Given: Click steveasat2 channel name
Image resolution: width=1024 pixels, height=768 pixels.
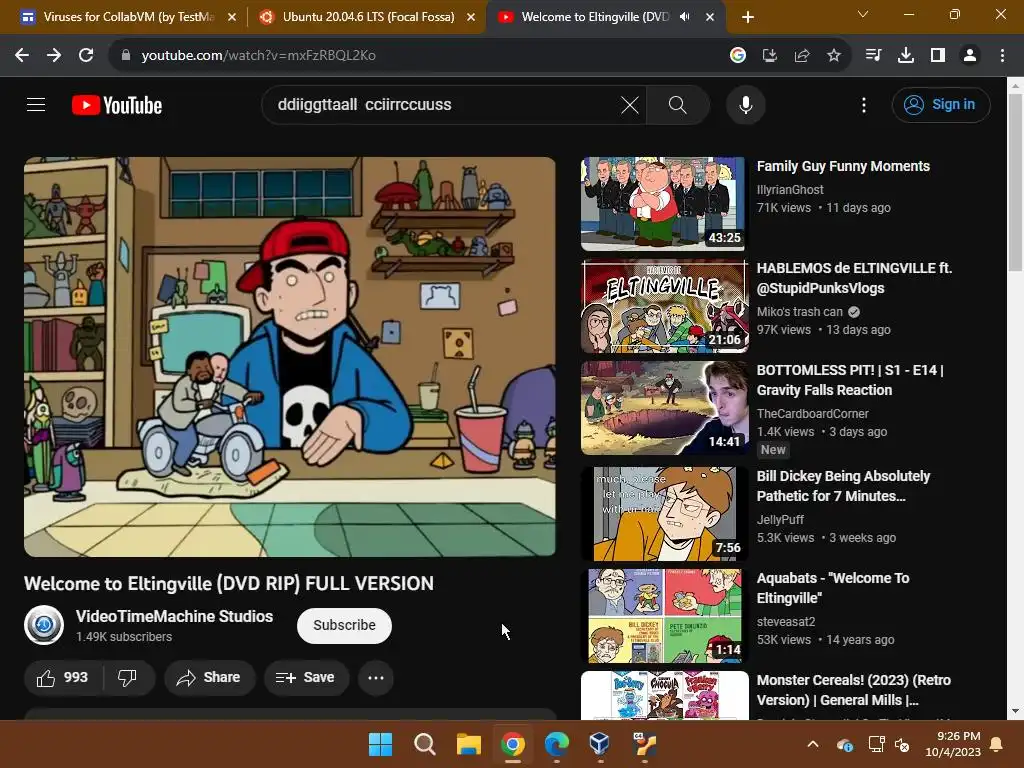Looking at the screenshot, I should tap(786, 622).
